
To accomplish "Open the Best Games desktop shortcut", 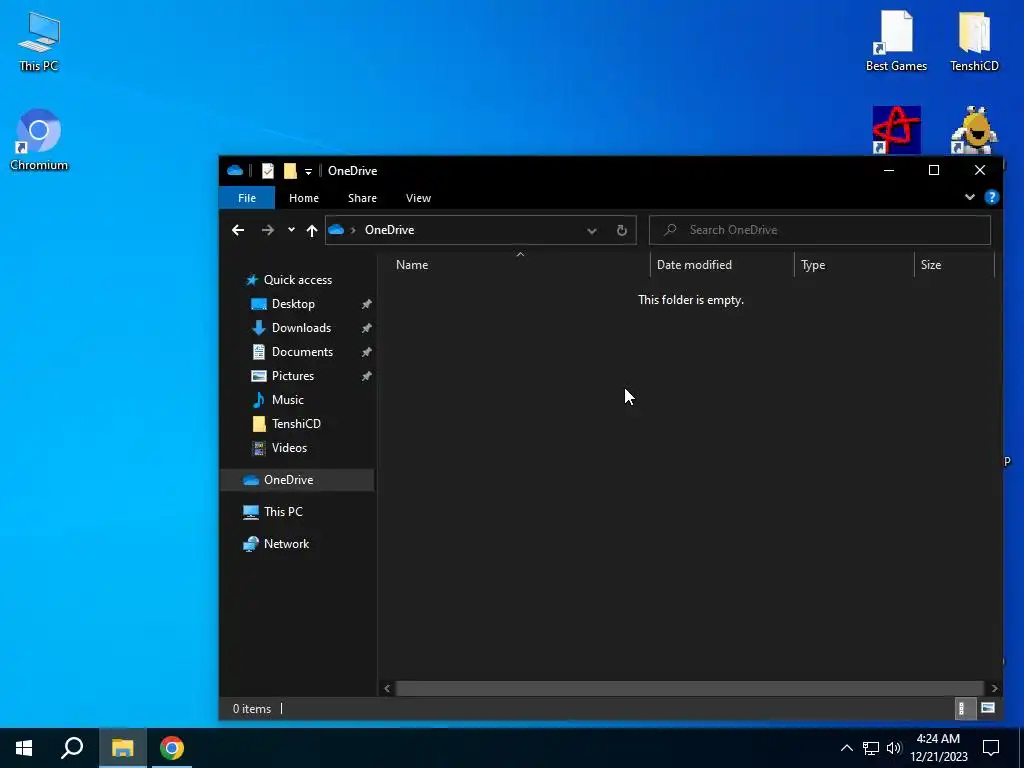I will coord(896,41).
